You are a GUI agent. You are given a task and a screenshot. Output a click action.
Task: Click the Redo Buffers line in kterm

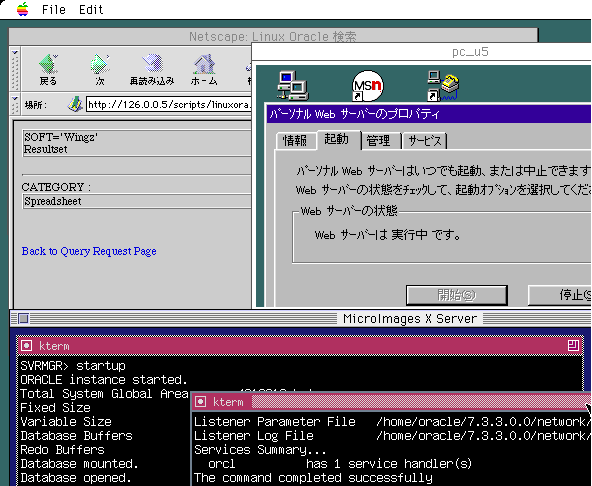62,450
